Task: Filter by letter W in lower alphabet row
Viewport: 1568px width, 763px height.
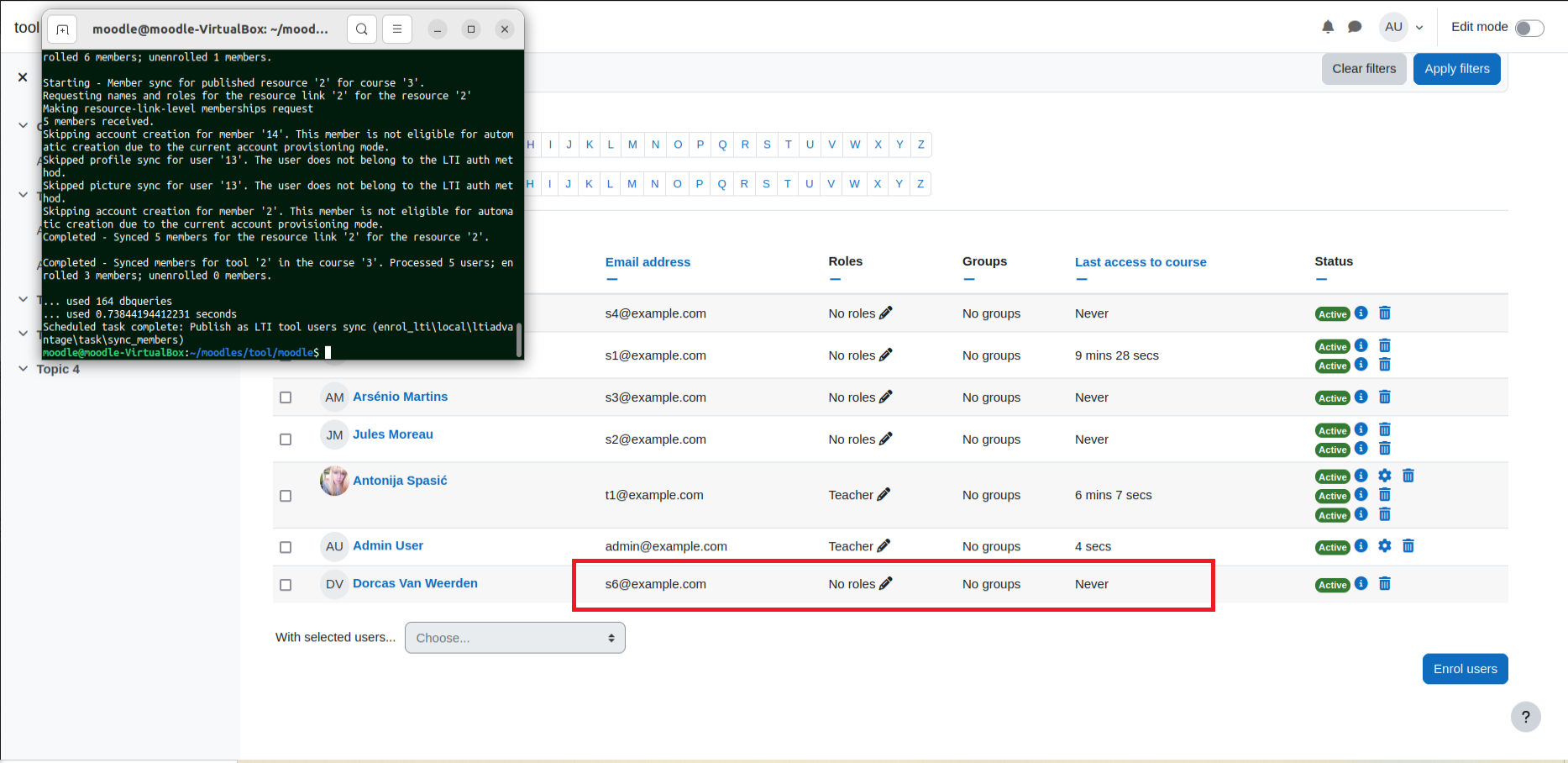Action: (854, 184)
